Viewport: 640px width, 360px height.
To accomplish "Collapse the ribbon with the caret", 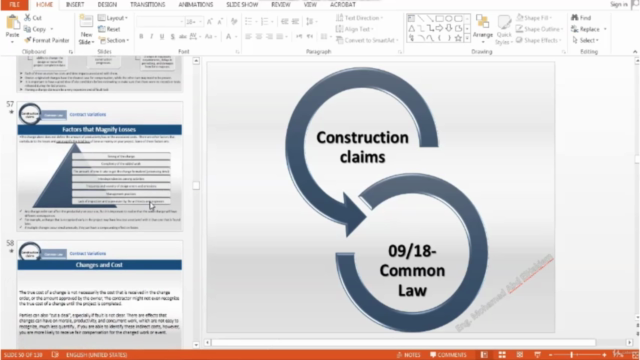I will pyautogui.click(x=635, y=51).
